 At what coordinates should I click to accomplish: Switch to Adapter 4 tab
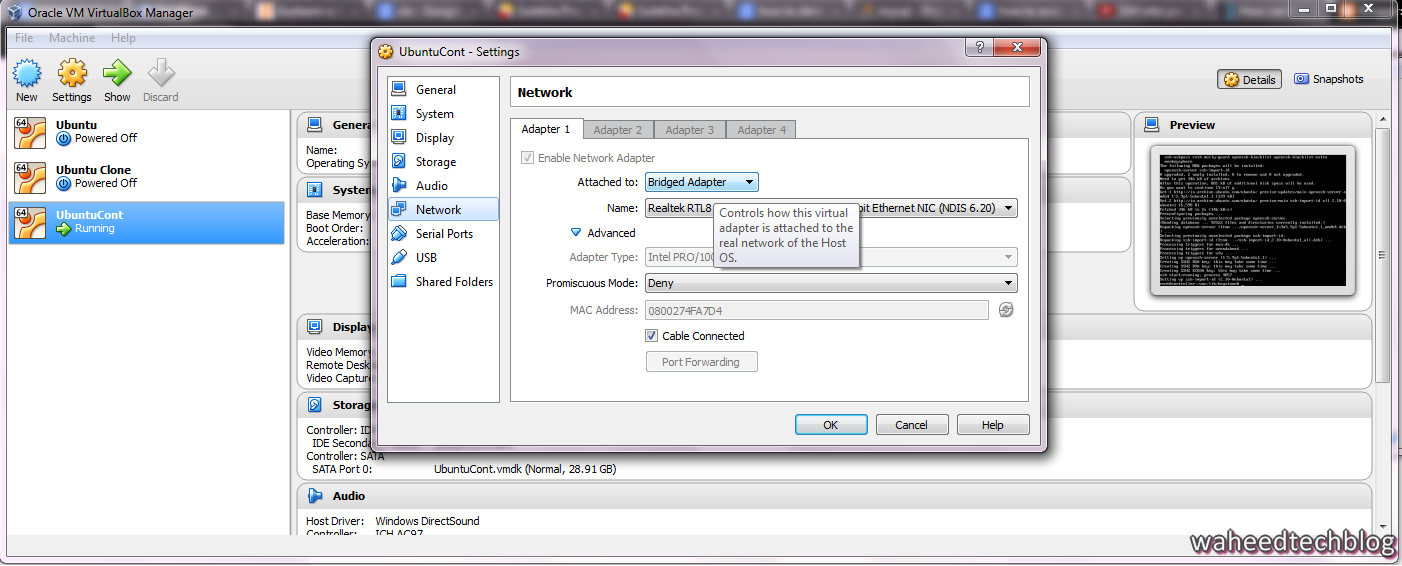click(x=761, y=130)
